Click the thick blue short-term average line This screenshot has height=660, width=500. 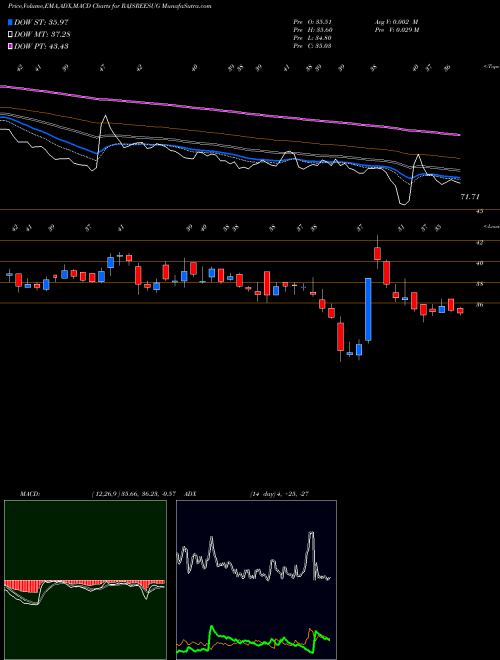click(229, 154)
